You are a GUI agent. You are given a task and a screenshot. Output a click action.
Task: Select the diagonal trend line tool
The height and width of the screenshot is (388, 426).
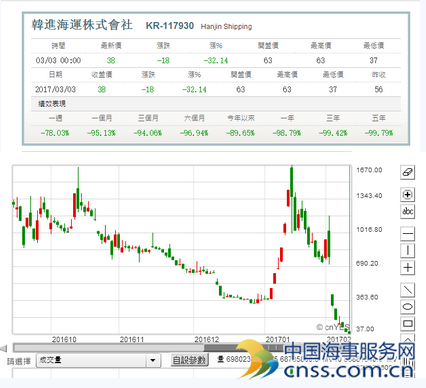407,290
